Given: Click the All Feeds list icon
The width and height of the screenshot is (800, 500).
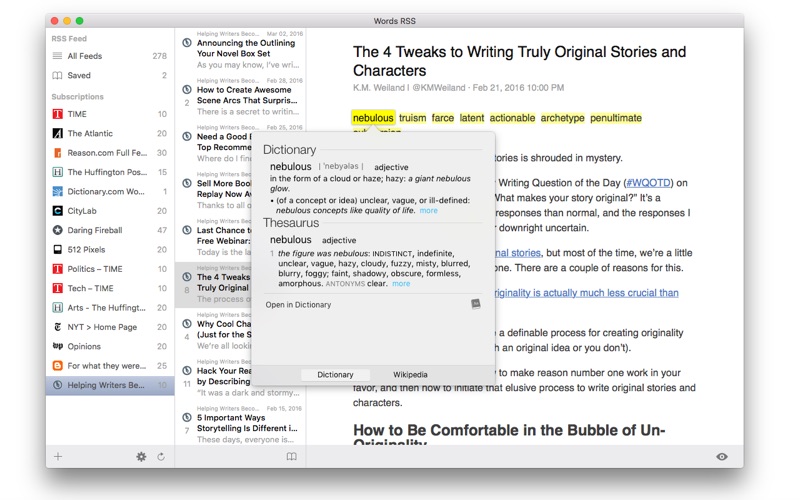Looking at the screenshot, I should [x=58, y=56].
